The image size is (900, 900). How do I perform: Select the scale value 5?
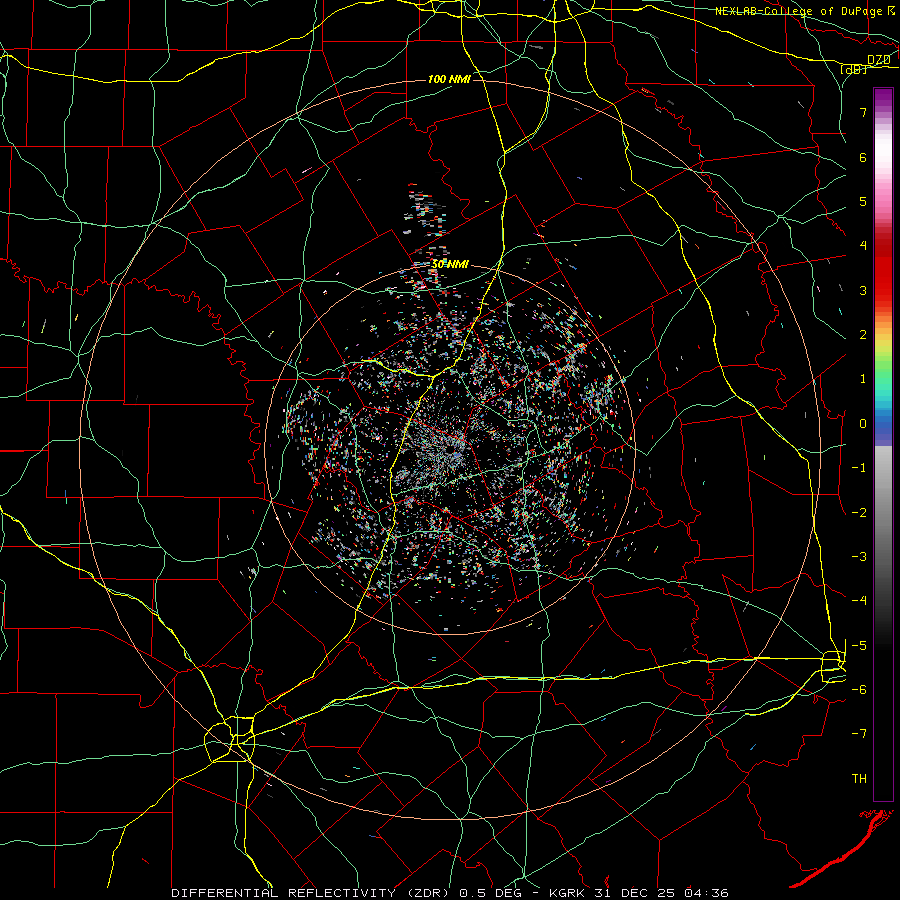tap(863, 201)
